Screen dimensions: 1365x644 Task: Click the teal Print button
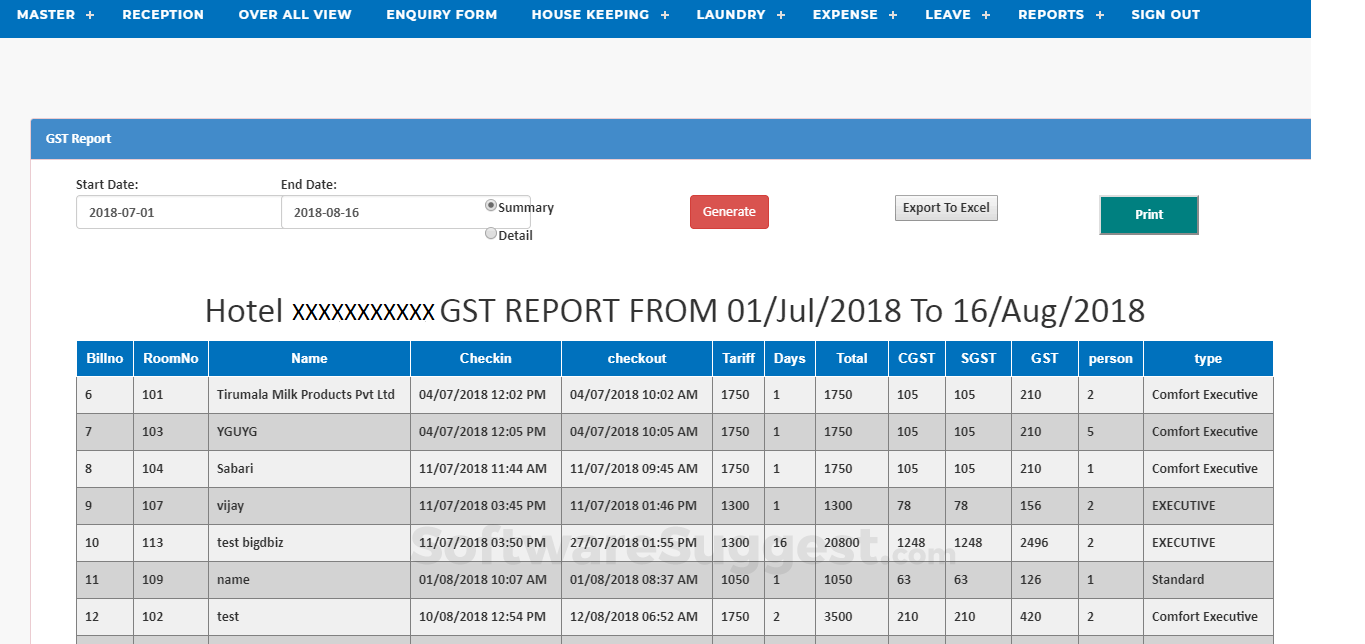(x=1149, y=215)
